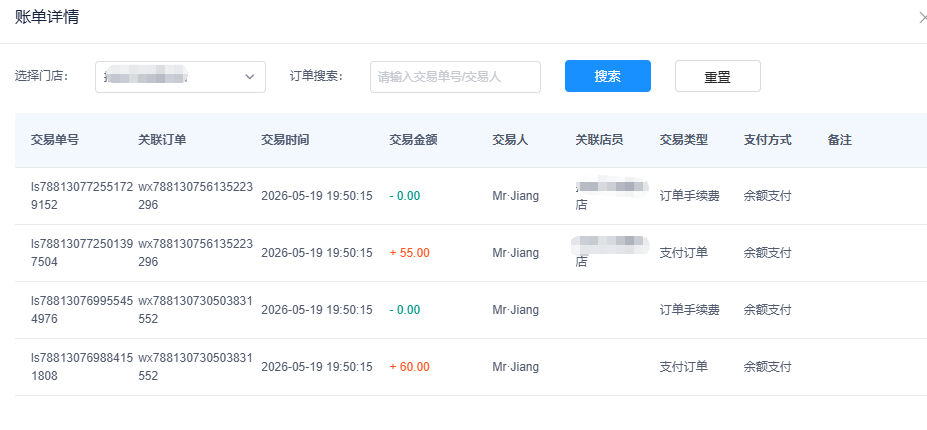Click the blue 搜索 button
Viewport: 927px width, 430px height.
pyautogui.click(x=608, y=76)
